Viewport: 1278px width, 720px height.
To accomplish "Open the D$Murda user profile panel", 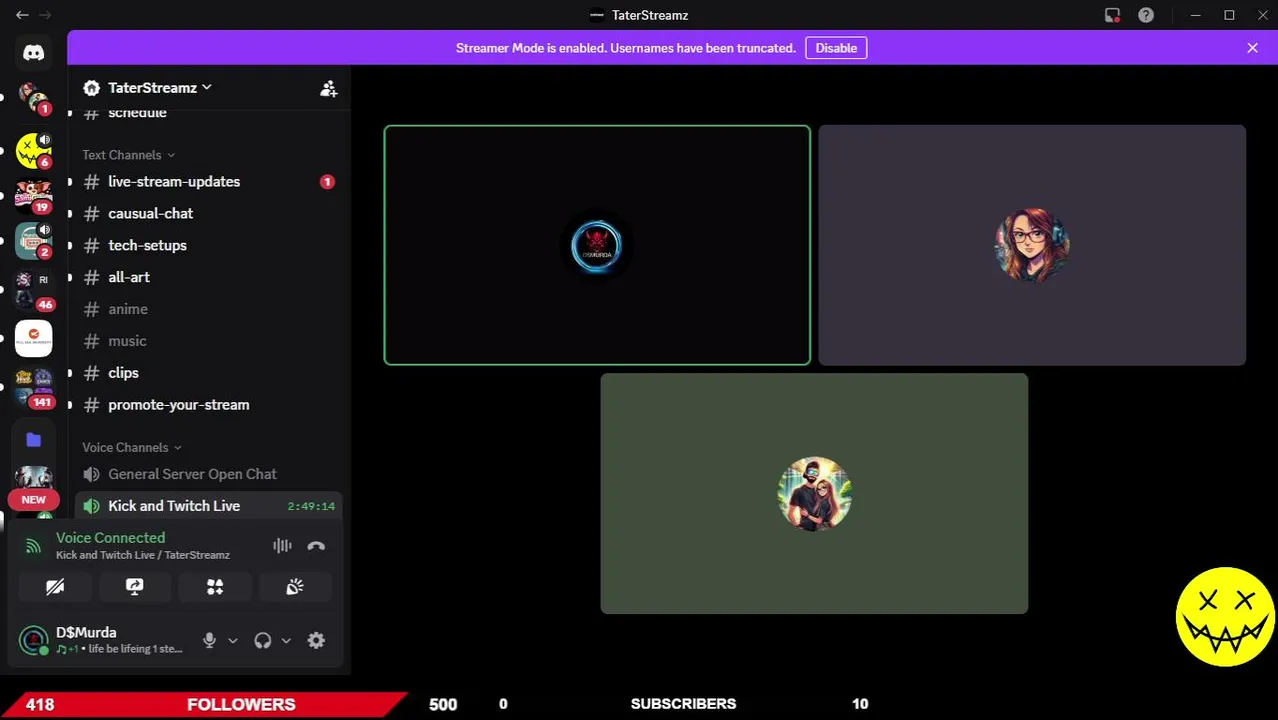I will [104, 640].
